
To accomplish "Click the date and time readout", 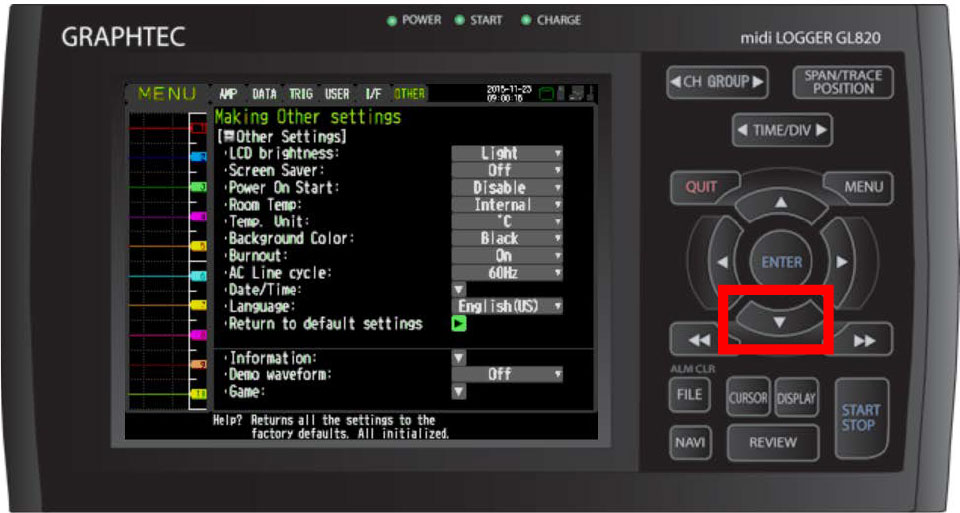I will tap(508, 94).
